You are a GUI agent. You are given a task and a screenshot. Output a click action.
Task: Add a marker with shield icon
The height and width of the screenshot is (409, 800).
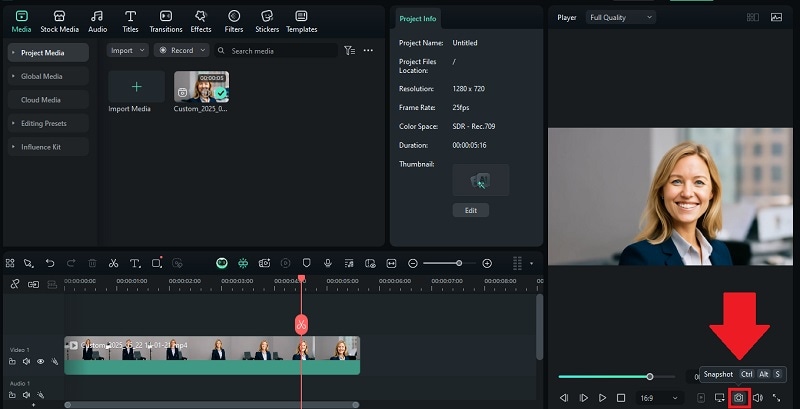307,263
